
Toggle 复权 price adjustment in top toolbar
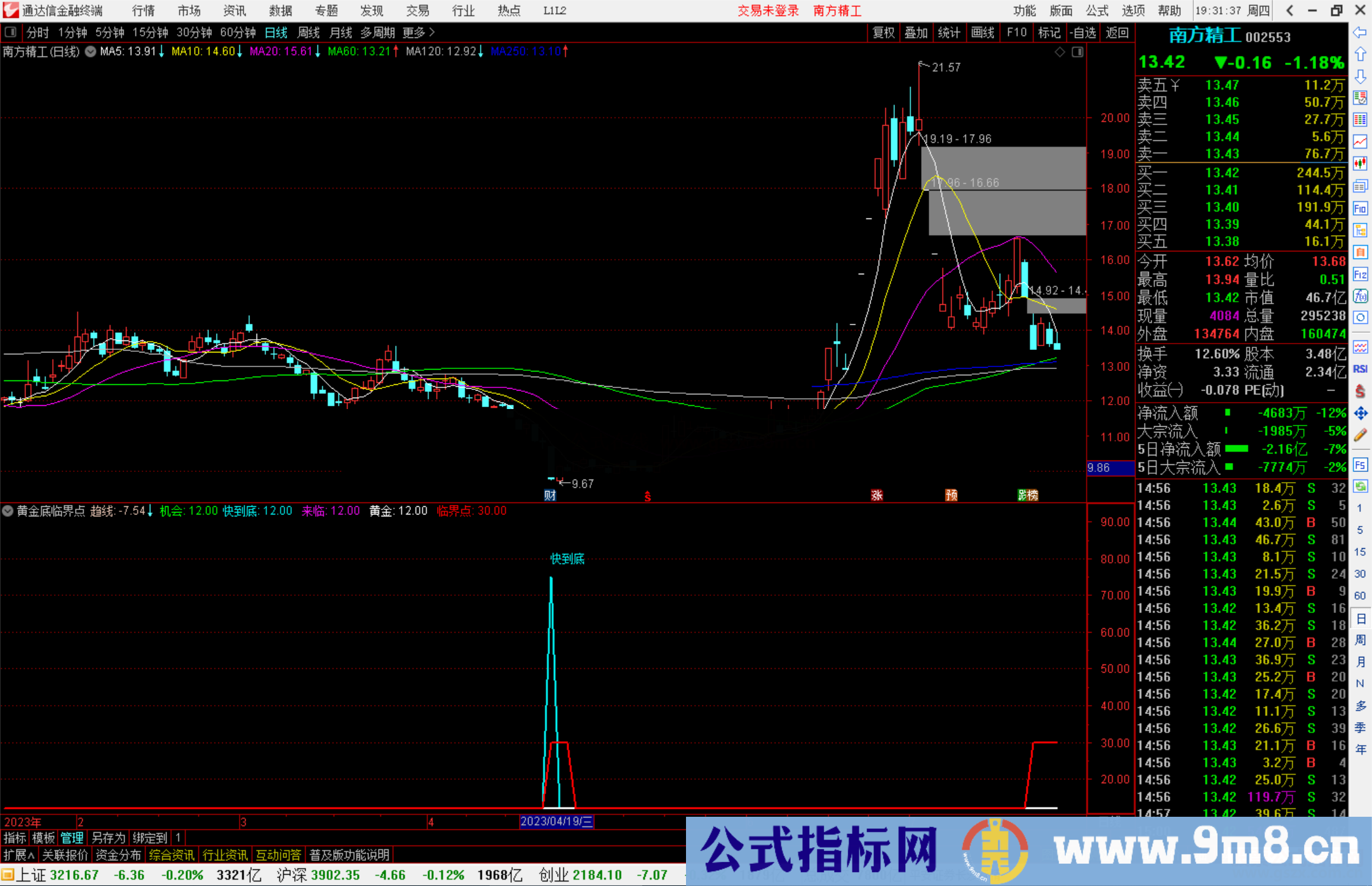pos(884,32)
